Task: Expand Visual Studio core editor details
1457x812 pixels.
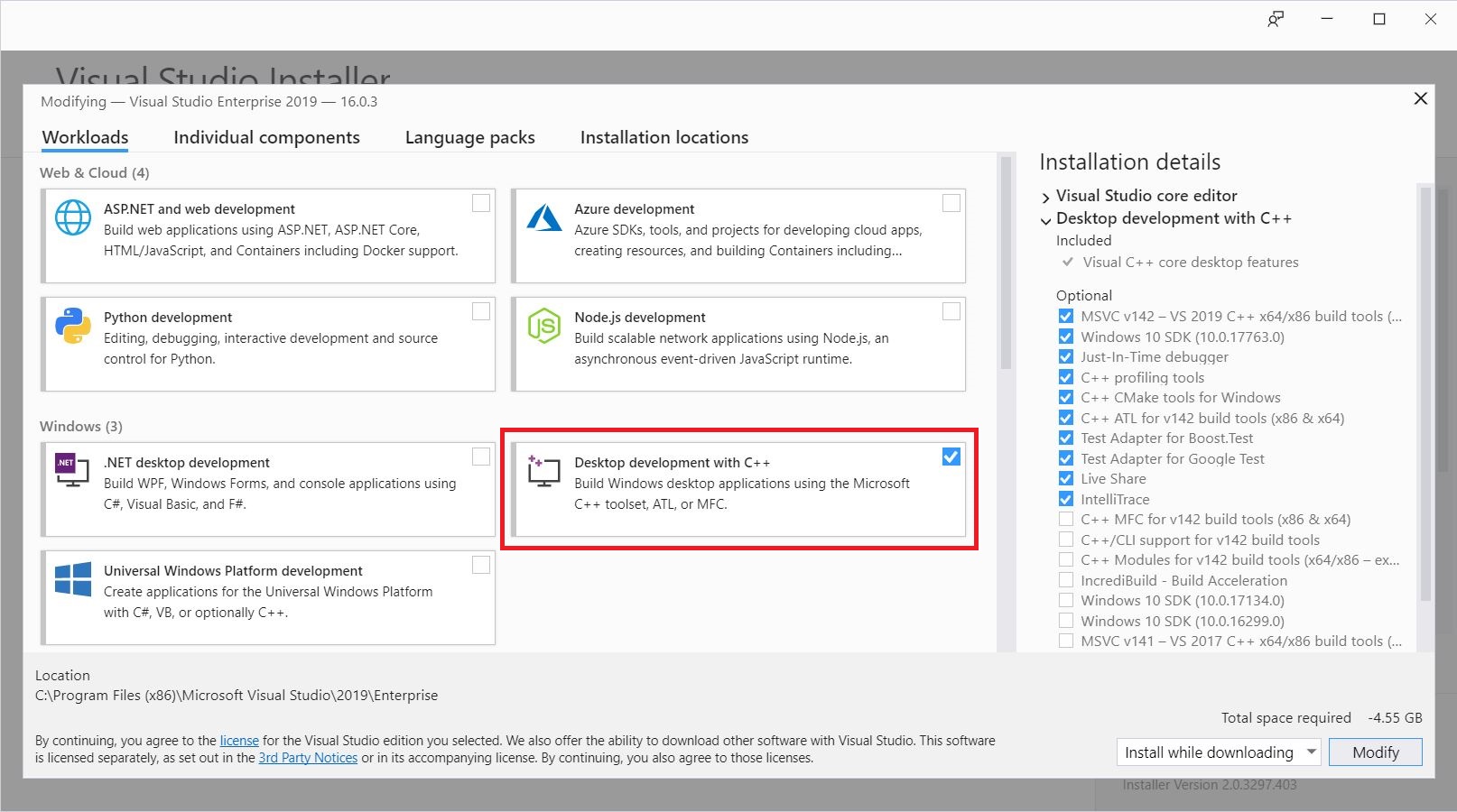Action: coord(1045,196)
